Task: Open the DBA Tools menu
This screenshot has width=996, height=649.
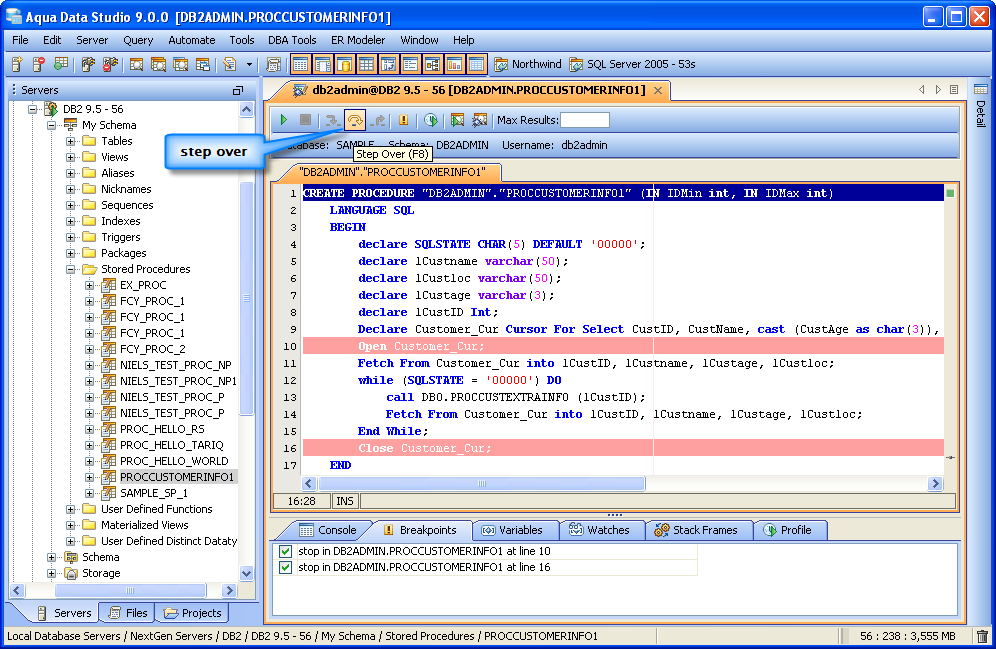Action: (x=292, y=40)
